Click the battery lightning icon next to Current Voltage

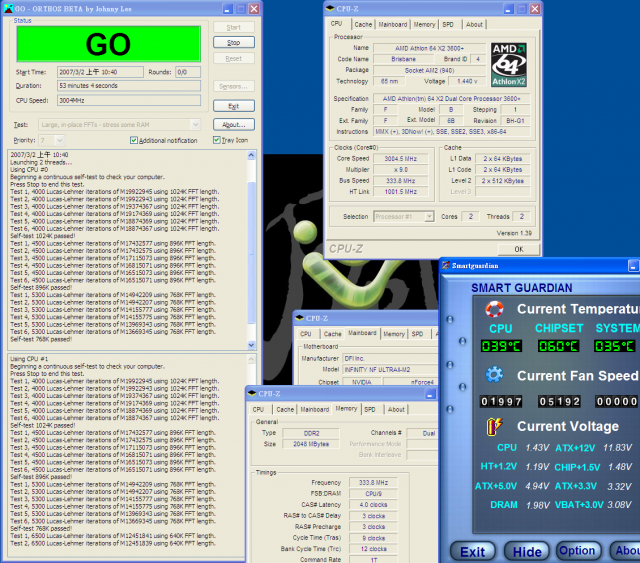click(x=494, y=426)
